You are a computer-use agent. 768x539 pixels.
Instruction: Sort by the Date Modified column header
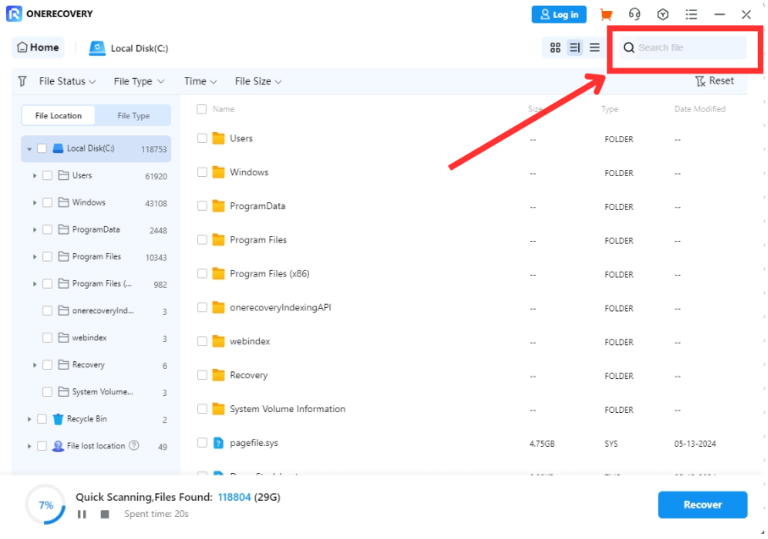pos(699,109)
